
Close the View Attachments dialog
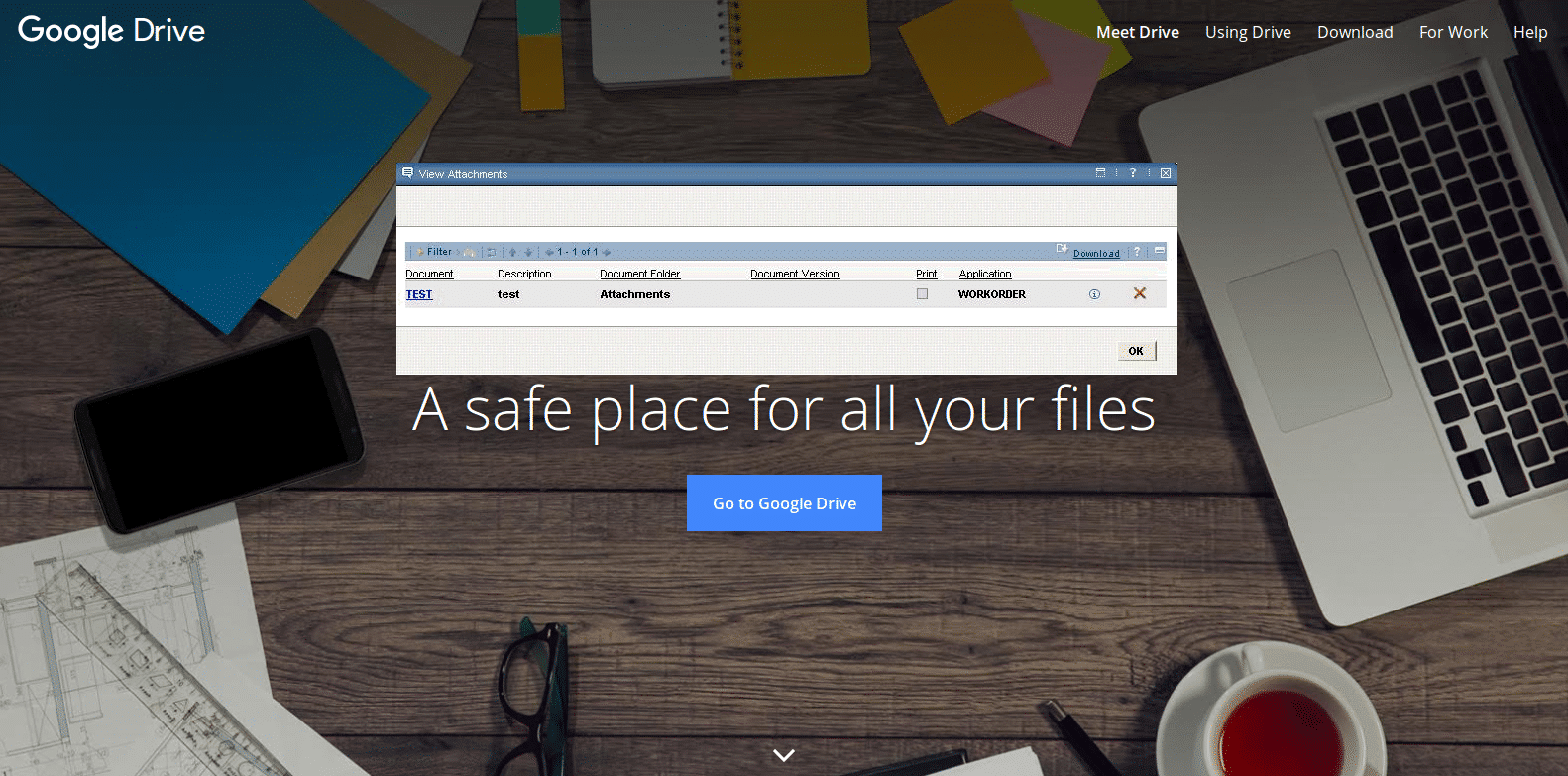click(x=1166, y=173)
